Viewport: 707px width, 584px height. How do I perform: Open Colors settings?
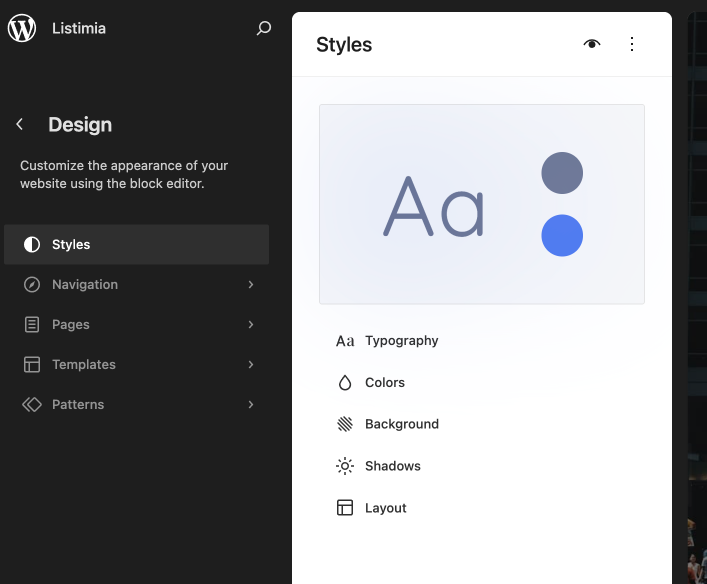click(482, 382)
